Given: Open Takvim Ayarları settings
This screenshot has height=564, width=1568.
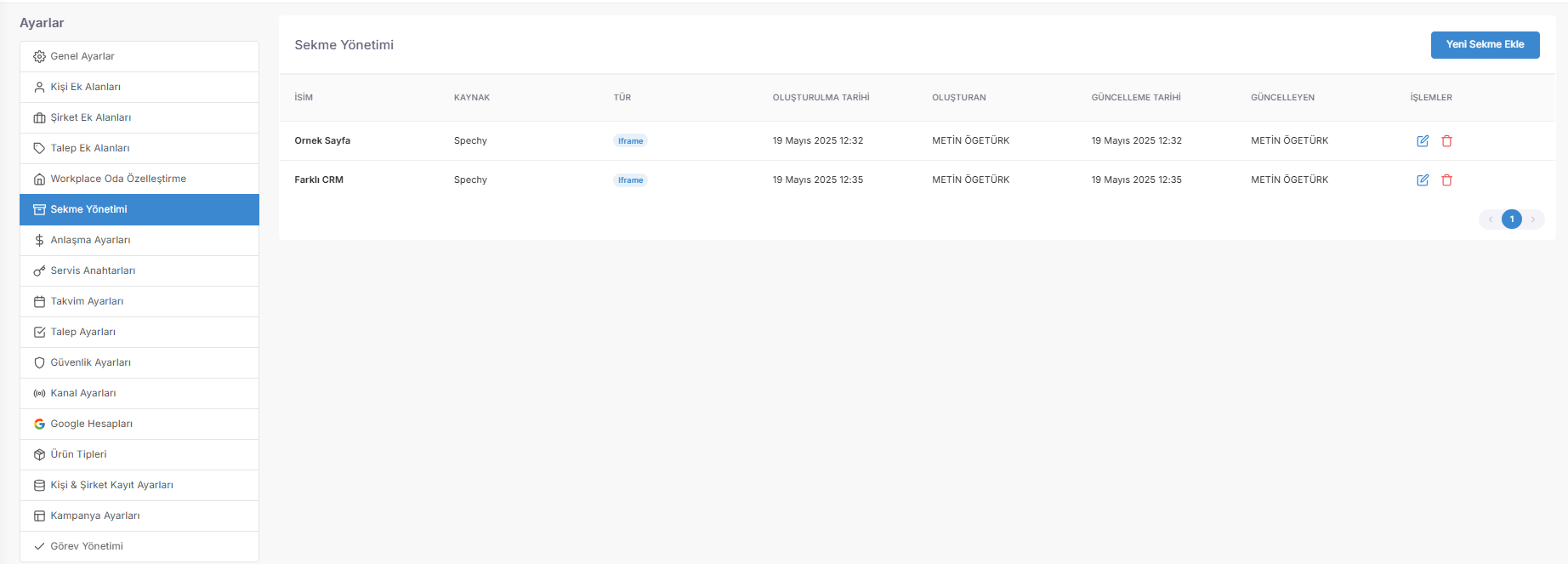Looking at the screenshot, I should (x=139, y=302).
